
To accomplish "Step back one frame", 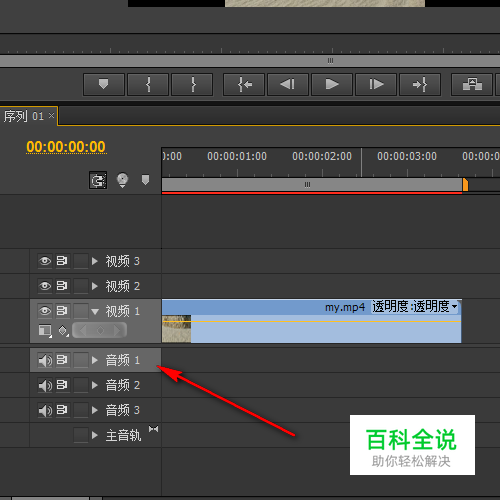I will pyautogui.click(x=288, y=85).
